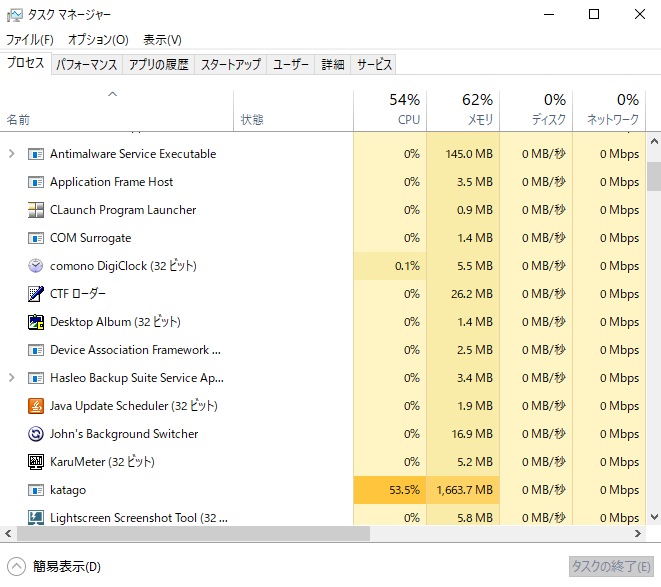Click the comono DigiClock clock icon
The width and height of the screenshot is (661, 587).
36,266
